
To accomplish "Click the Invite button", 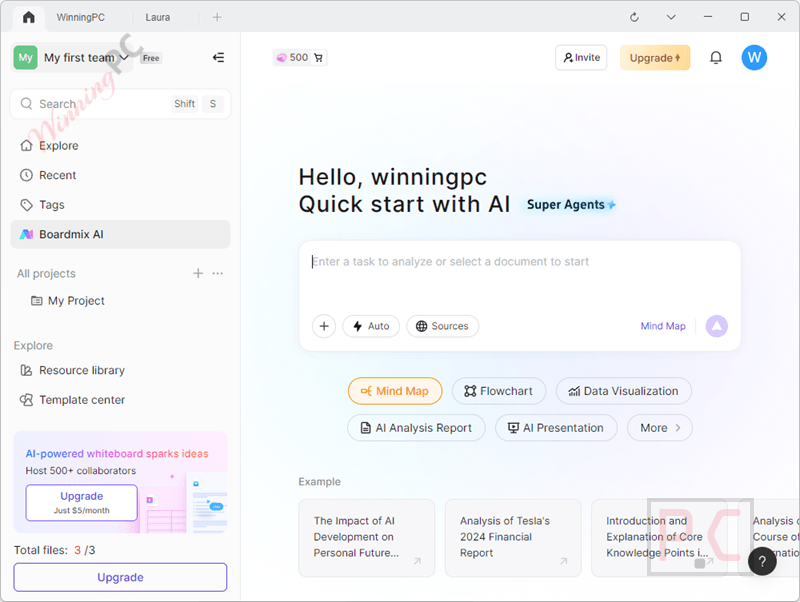I will pyautogui.click(x=581, y=58).
